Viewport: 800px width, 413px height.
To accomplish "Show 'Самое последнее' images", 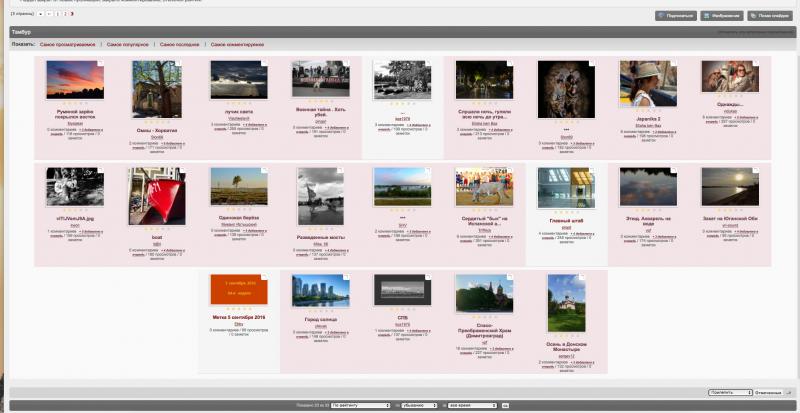I will click(180, 45).
